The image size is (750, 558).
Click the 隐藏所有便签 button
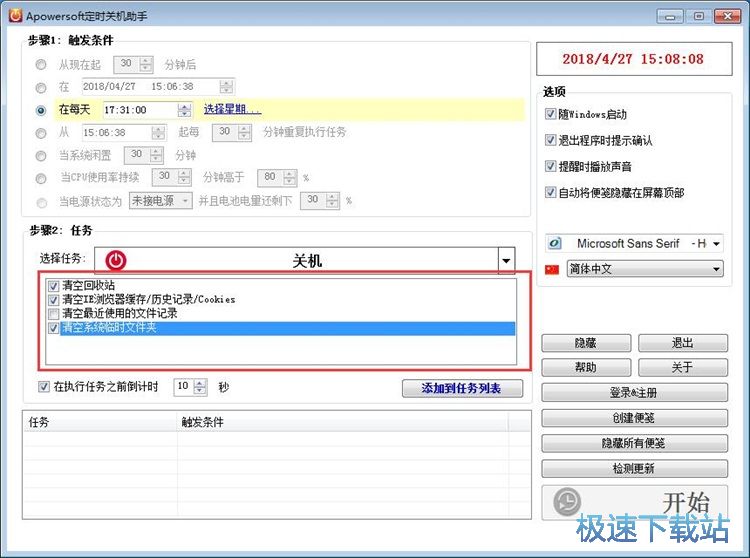coord(634,443)
